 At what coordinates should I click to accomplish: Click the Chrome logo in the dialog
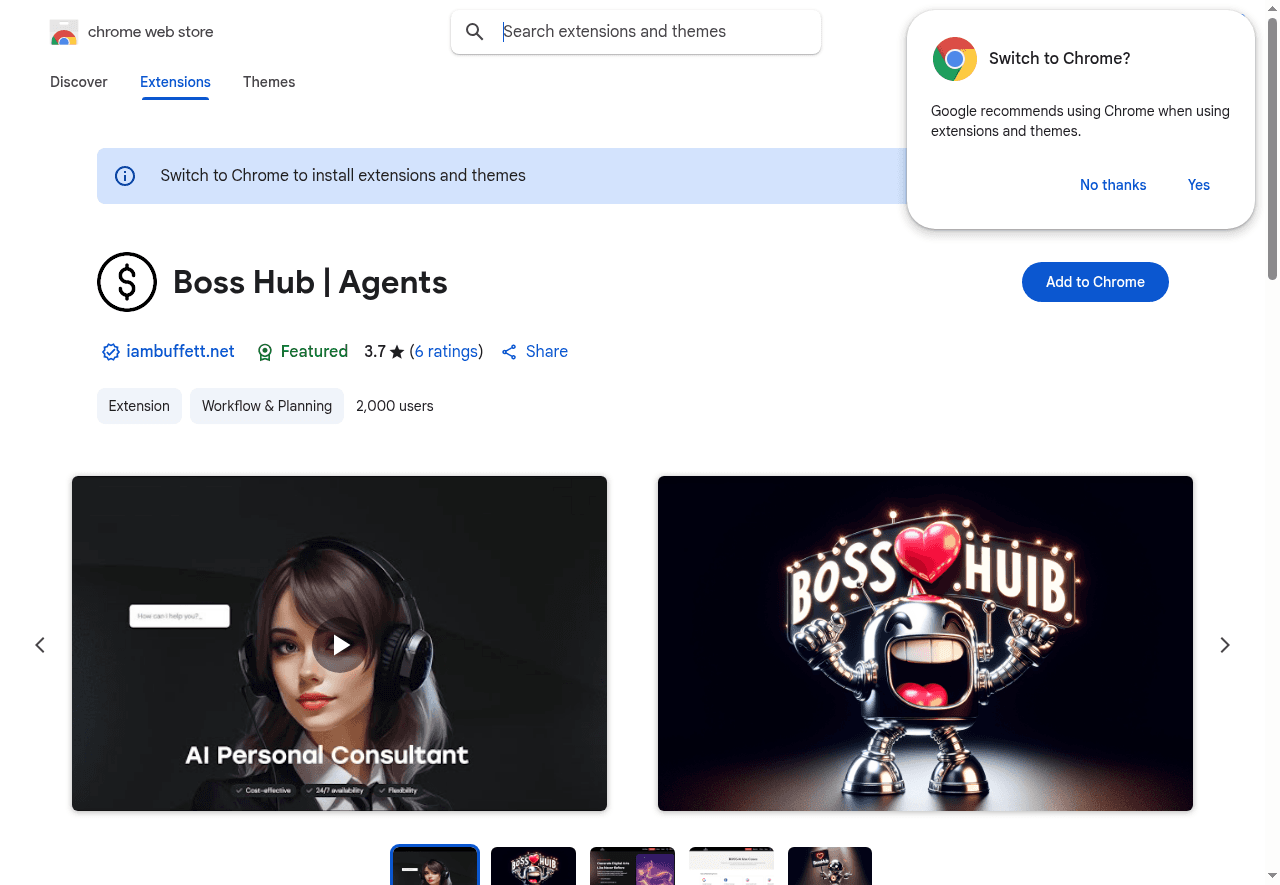tap(954, 59)
